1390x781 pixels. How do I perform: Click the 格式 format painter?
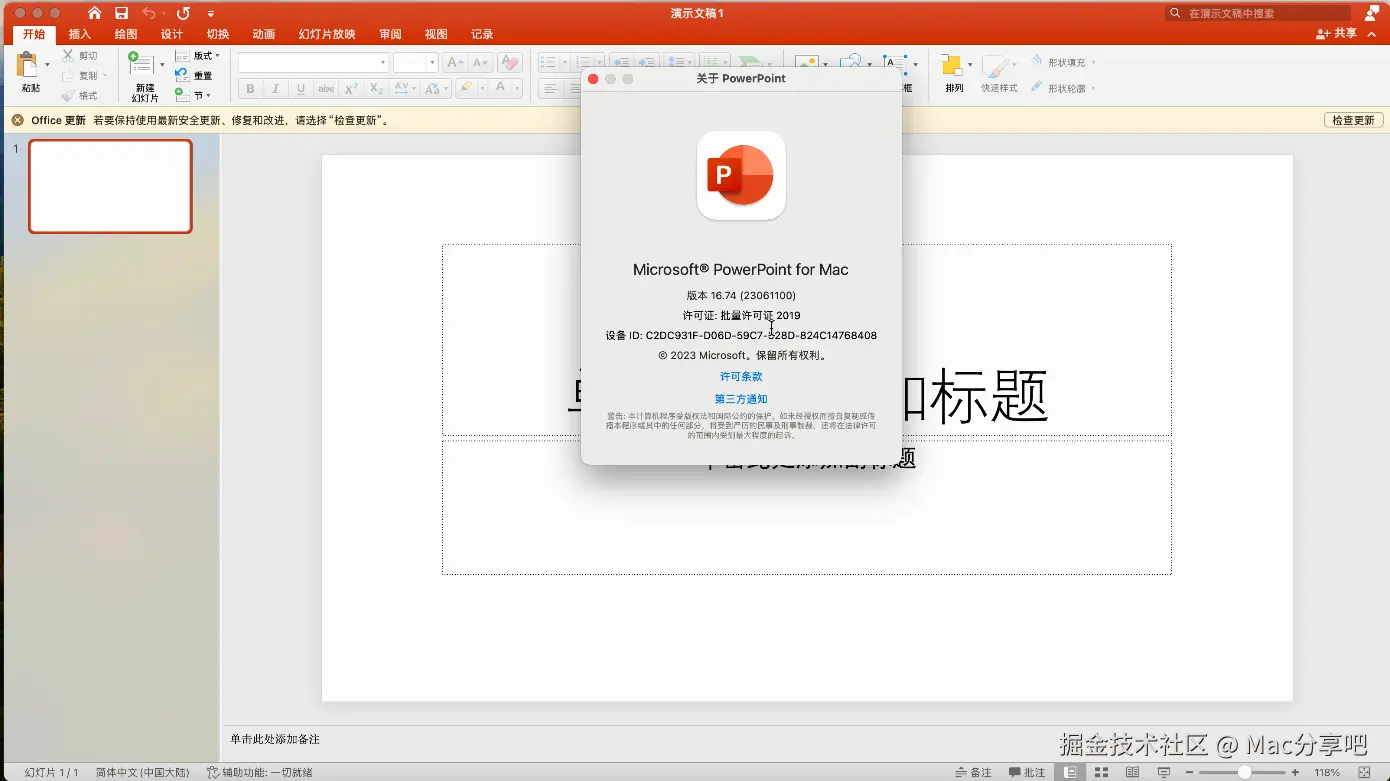click(x=80, y=96)
